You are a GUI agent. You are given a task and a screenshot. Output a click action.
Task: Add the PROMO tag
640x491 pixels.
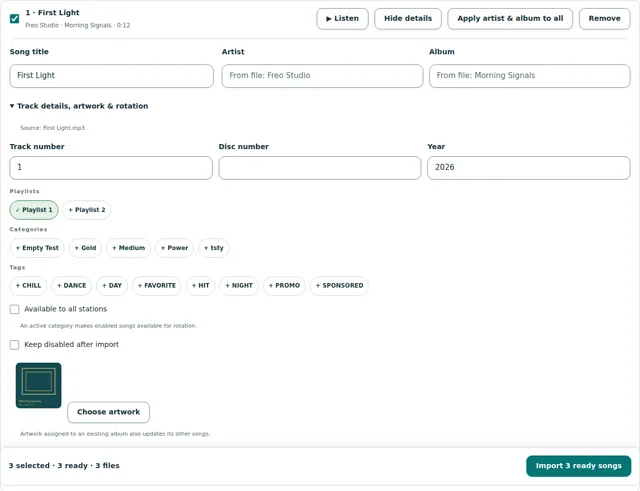pos(284,286)
